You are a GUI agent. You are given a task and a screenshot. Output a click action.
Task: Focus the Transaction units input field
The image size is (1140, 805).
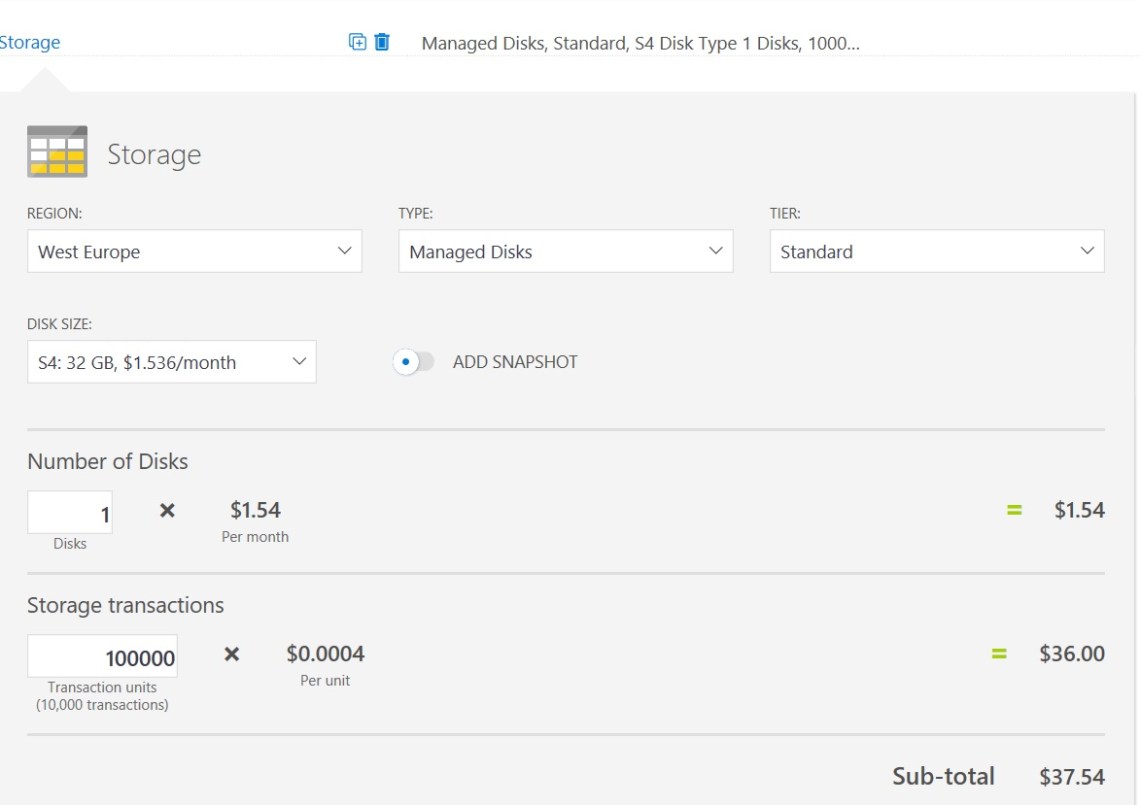(103, 657)
